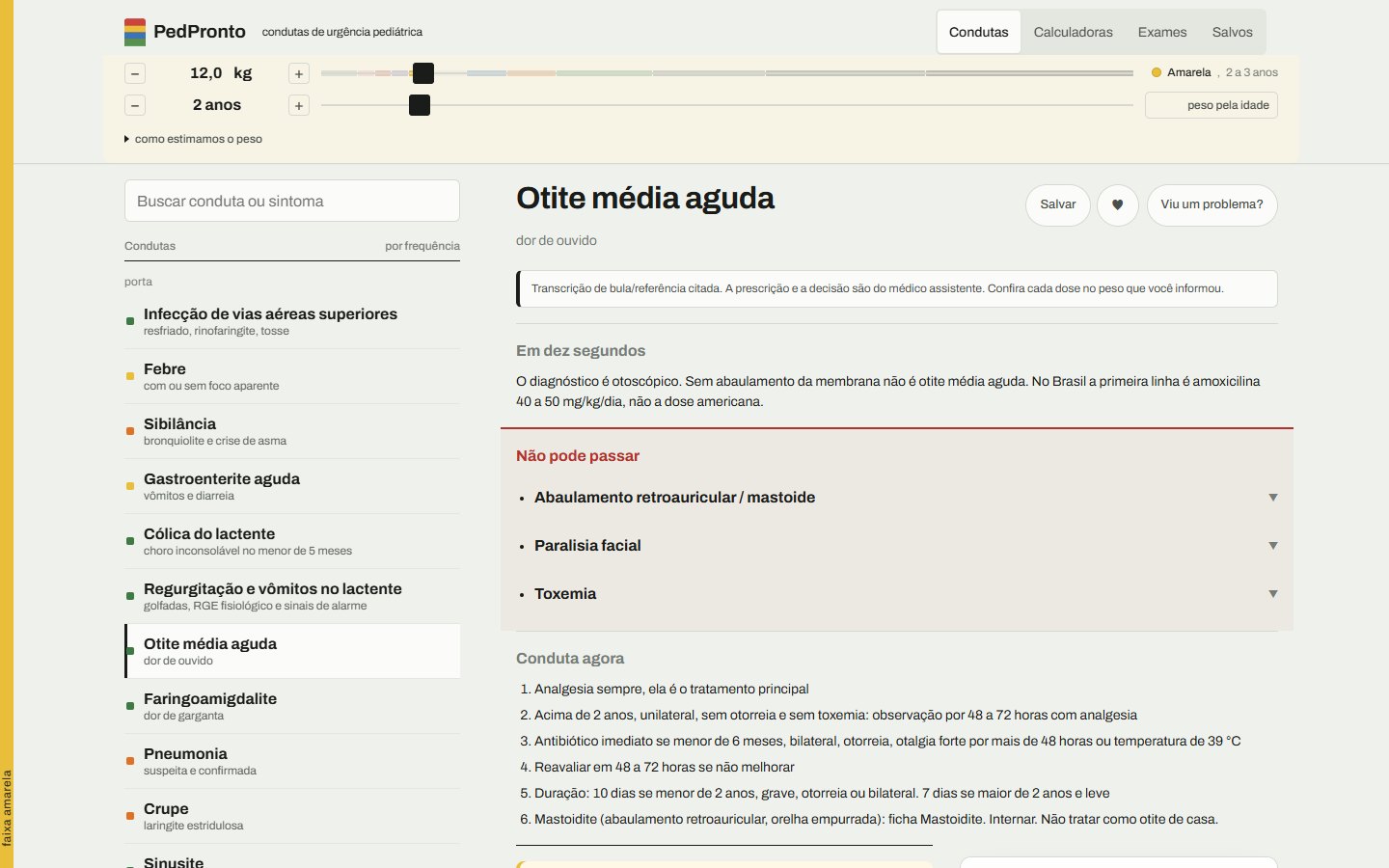Viewport: 1389px width, 868px height.
Task: Toggle the 'peso pela idade' button
Action: click(x=1212, y=105)
